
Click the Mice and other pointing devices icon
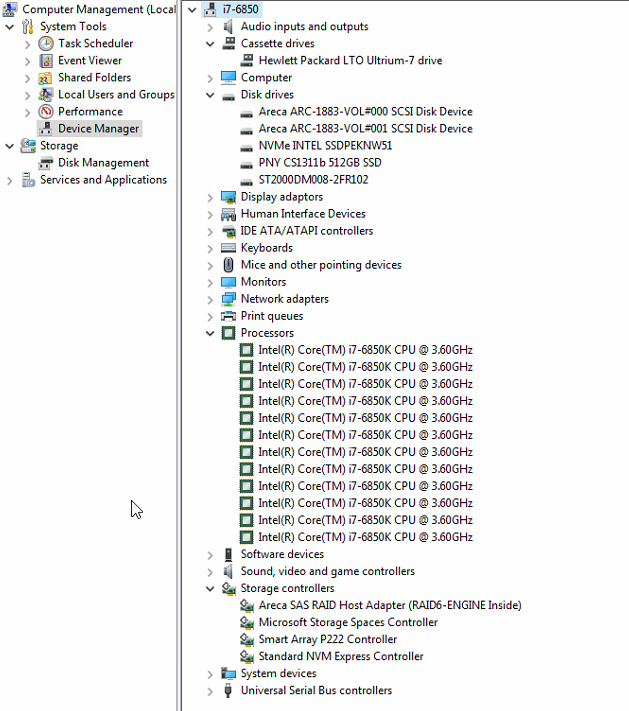(x=229, y=265)
